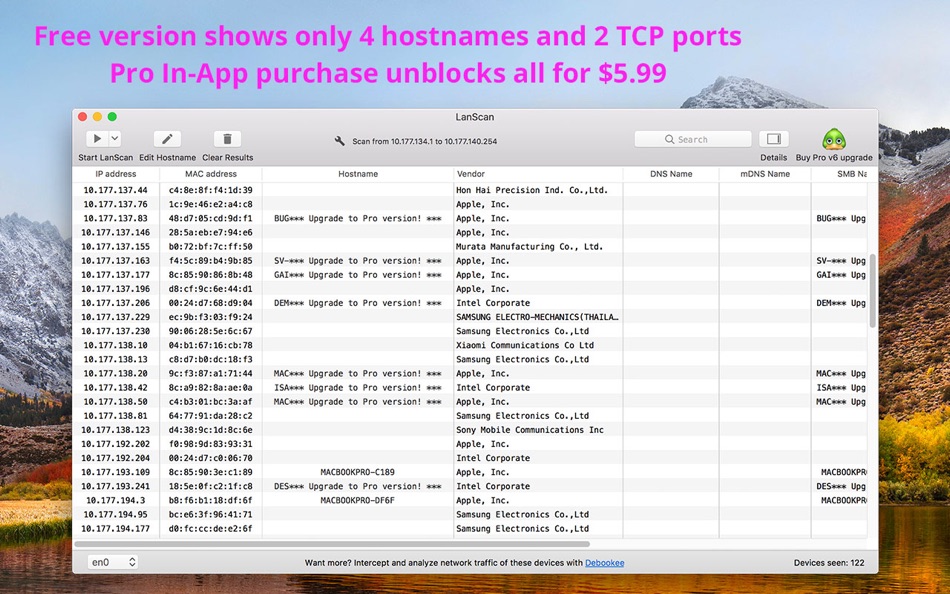Select MAC address 90:06:28:5e:6c:67
950x594 pixels.
tap(211, 331)
